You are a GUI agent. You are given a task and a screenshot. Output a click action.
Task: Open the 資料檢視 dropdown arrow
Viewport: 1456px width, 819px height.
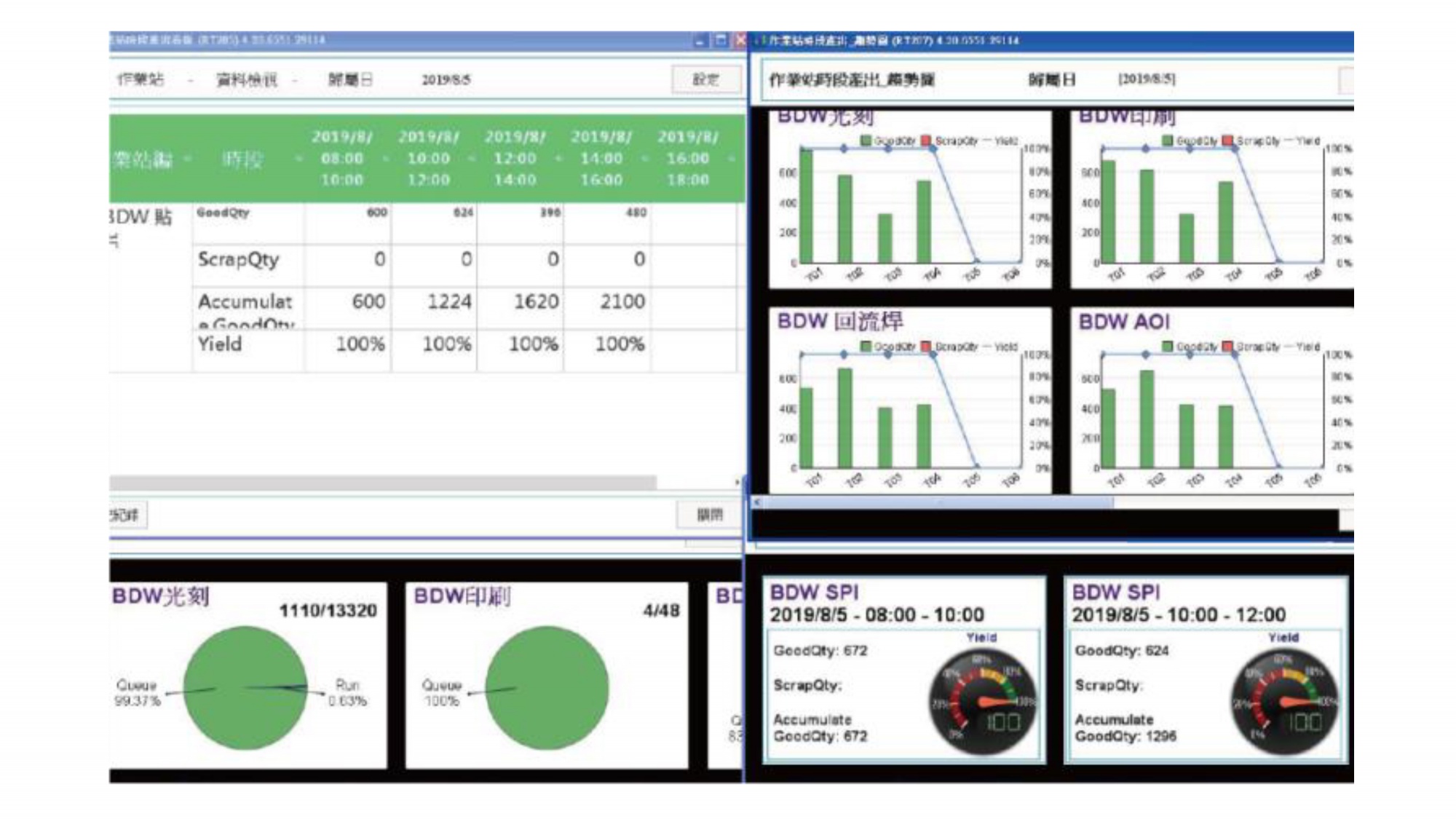pos(295,80)
